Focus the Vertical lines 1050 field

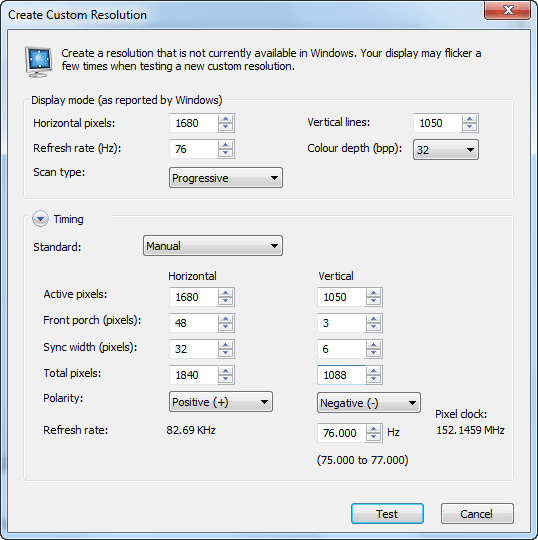pos(437,123)
